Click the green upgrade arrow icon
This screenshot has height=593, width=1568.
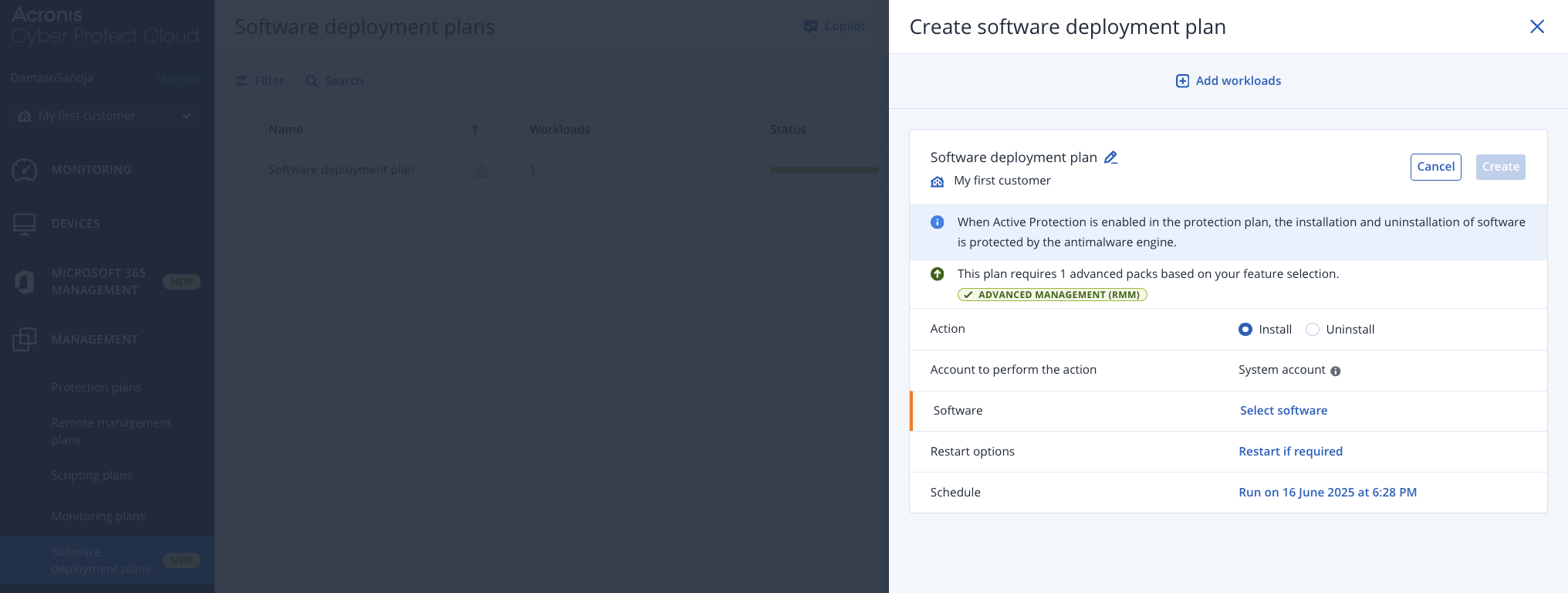click(937, 274)
